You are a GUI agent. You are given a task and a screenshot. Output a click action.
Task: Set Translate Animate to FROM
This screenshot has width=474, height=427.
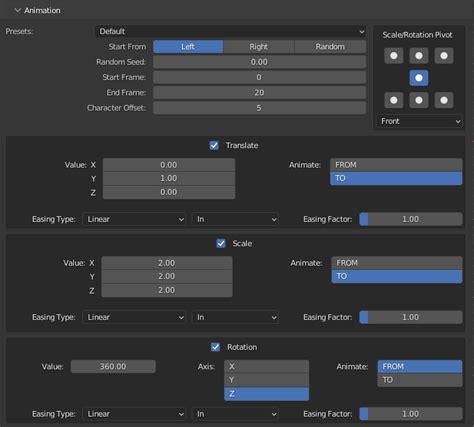396,165
